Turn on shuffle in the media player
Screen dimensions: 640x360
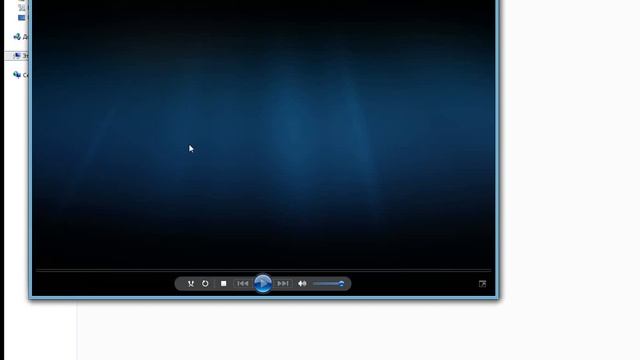(191, 284)
